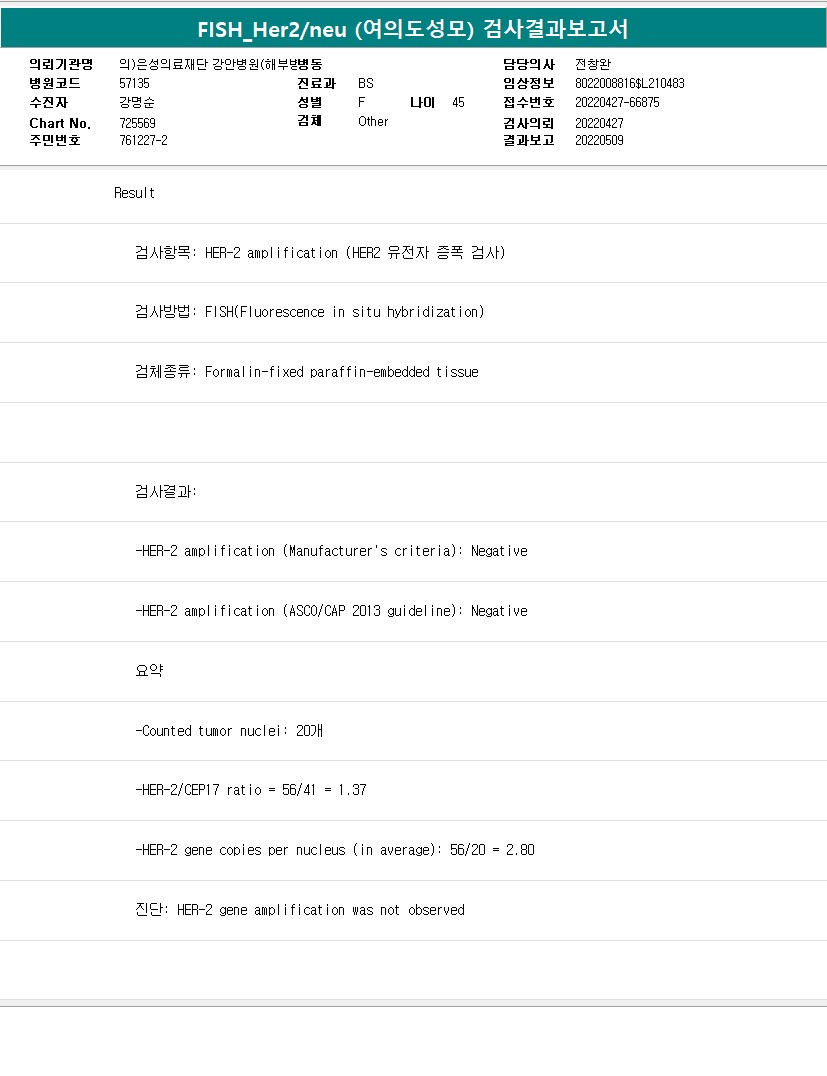The width and height of the screenshot is (827, 1076).
Task: Click the department value BS
Action: [x=365, y=83]
